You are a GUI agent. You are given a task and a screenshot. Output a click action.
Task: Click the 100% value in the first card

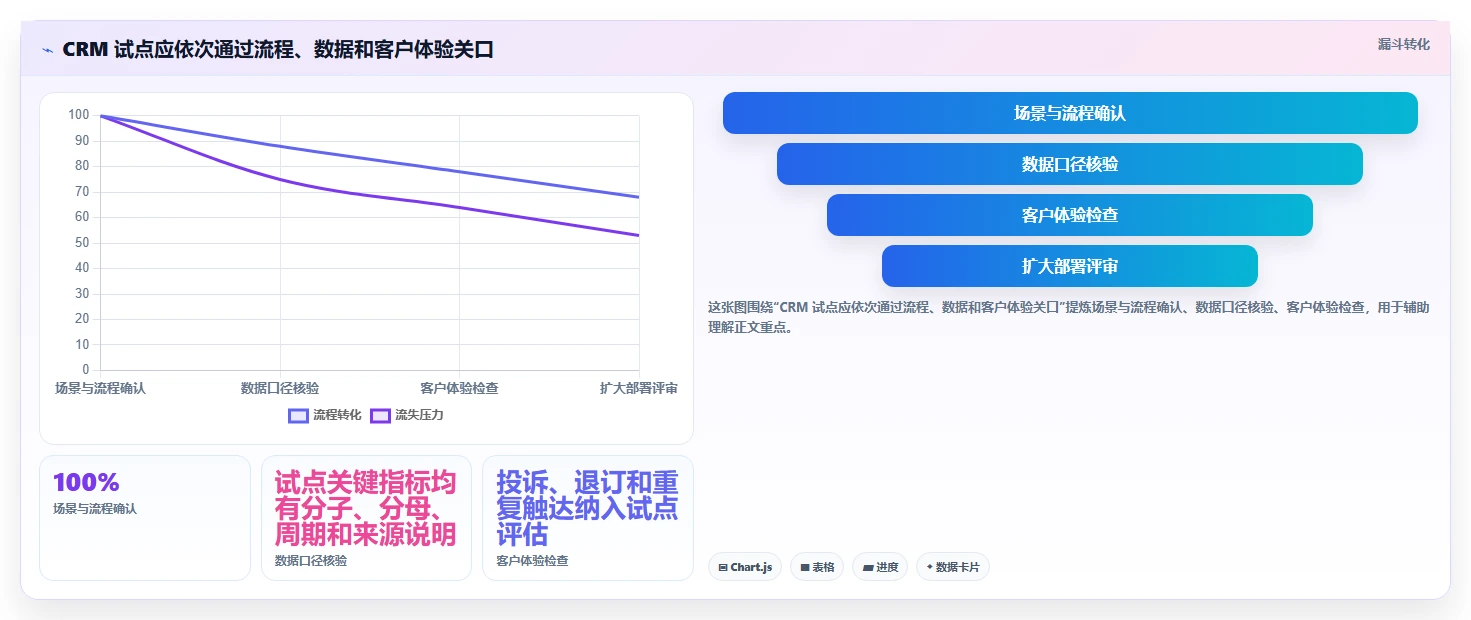(86, 482)
